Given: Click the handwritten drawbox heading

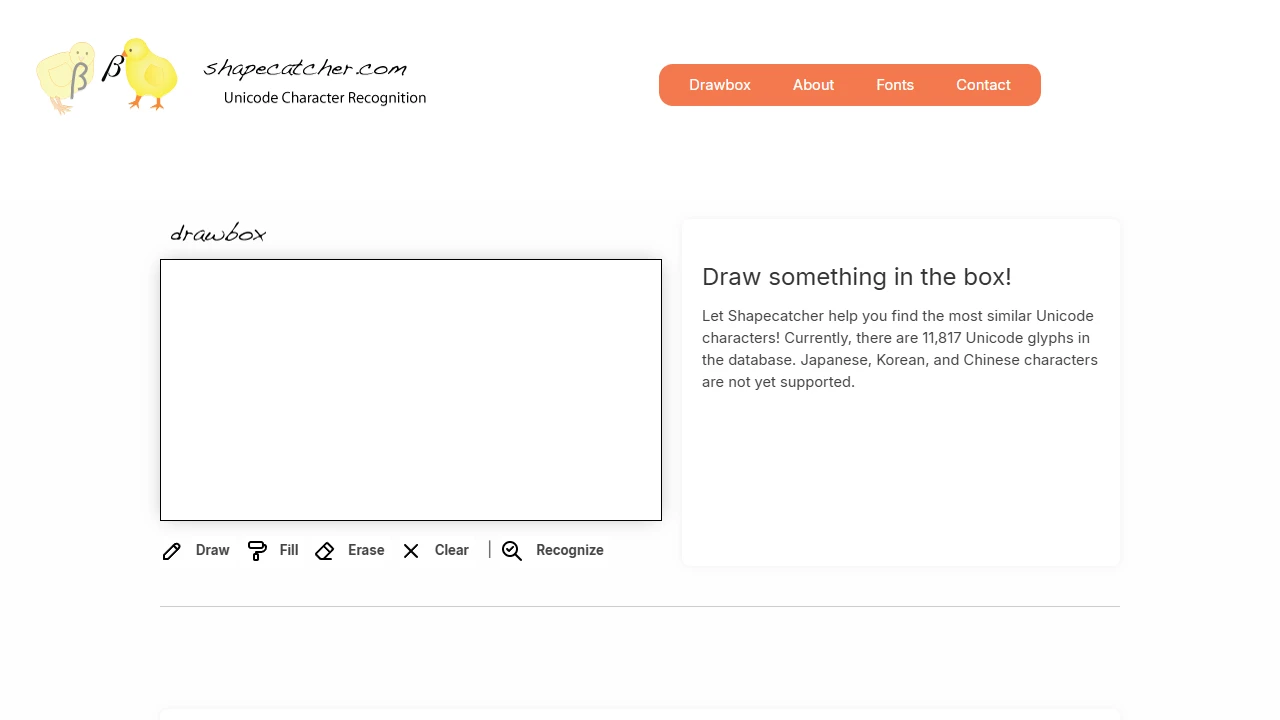Looking at the screenshot, I should 218,232.
